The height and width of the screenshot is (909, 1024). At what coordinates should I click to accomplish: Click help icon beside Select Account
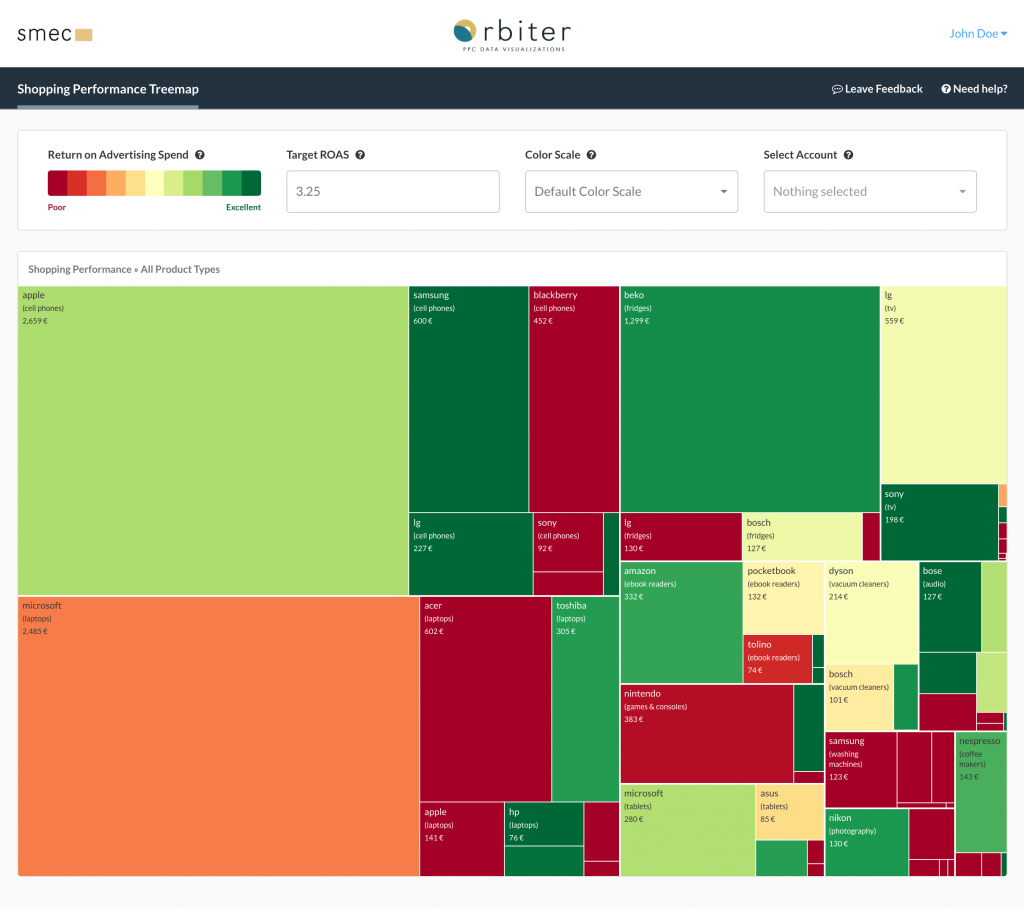[848, 155]
